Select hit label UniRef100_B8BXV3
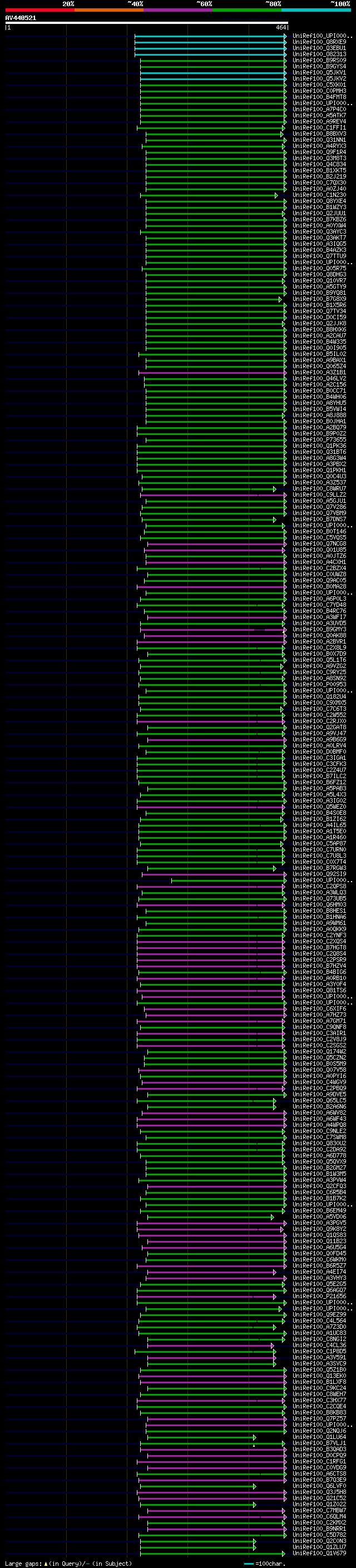Image resolution: width=356 pixels, height=1568 pixels. (319, 134)
